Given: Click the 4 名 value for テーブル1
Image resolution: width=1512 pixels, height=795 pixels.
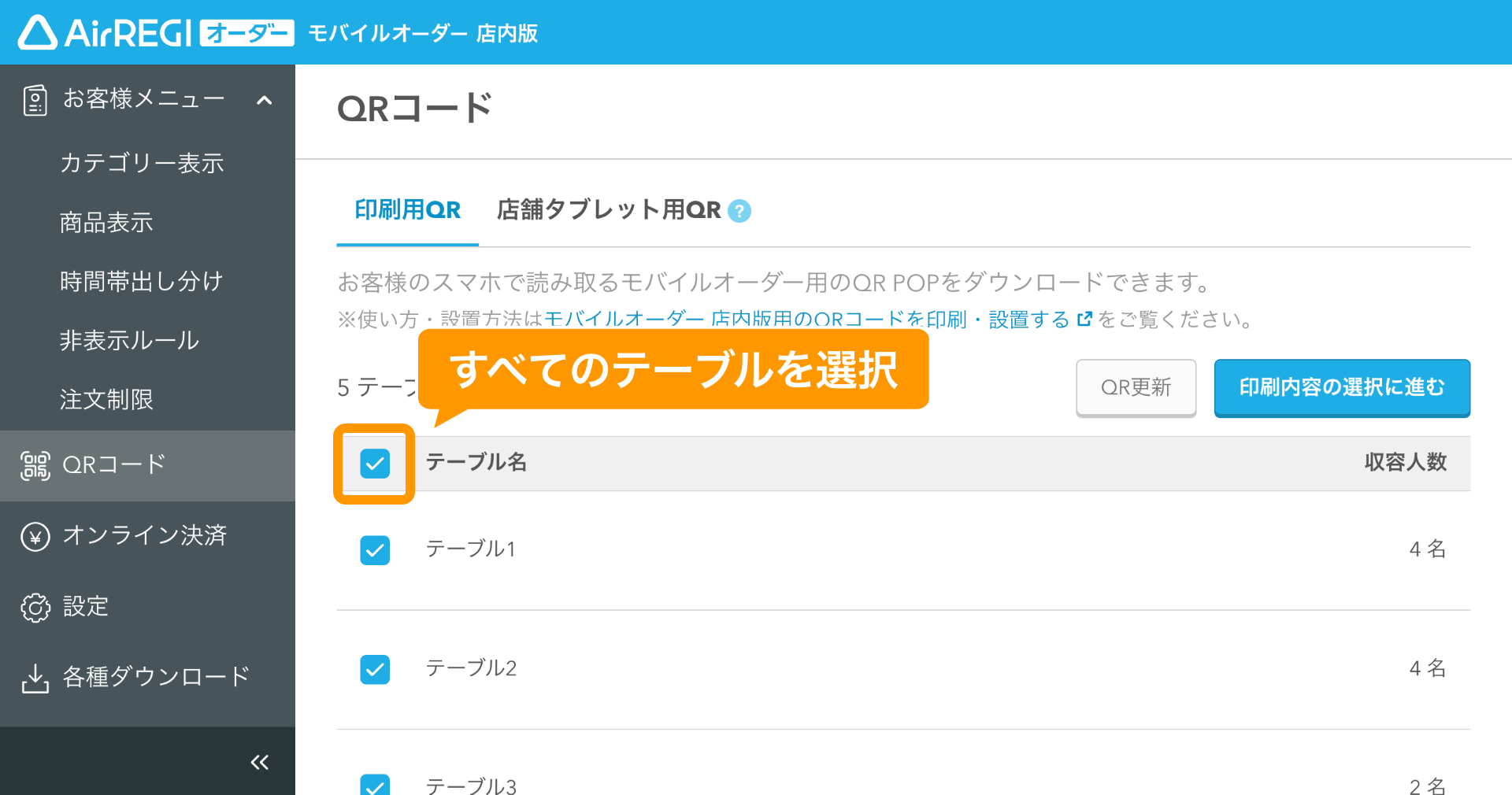Looking at the screenshot, I should click(x=1428, y=549).
